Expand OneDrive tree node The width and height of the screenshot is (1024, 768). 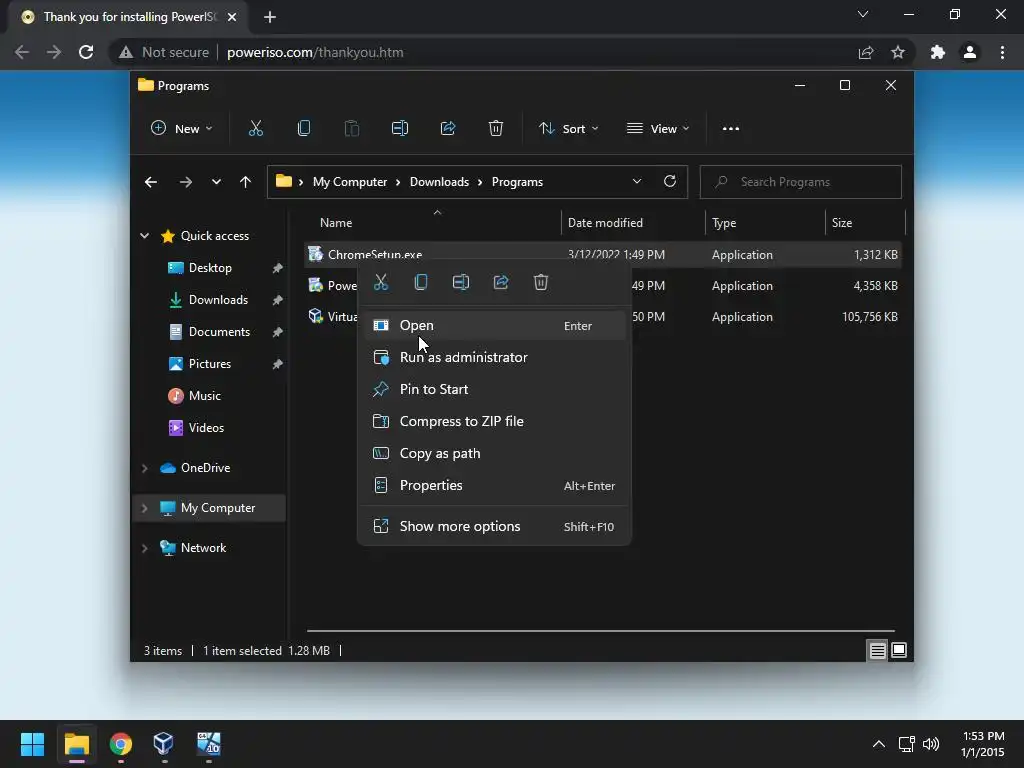pyautogui.click(x=144, y=468)
